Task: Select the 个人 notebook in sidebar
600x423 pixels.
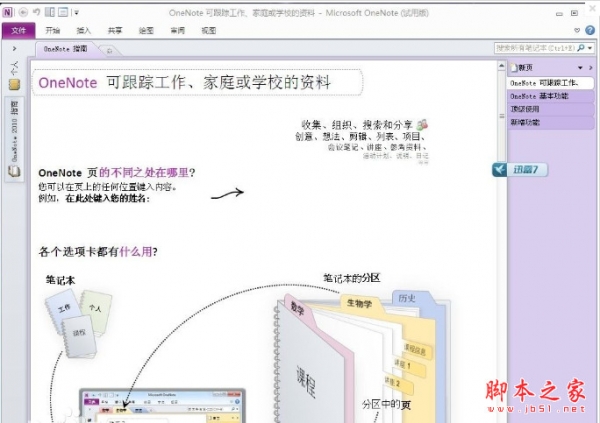Action: 15,75
